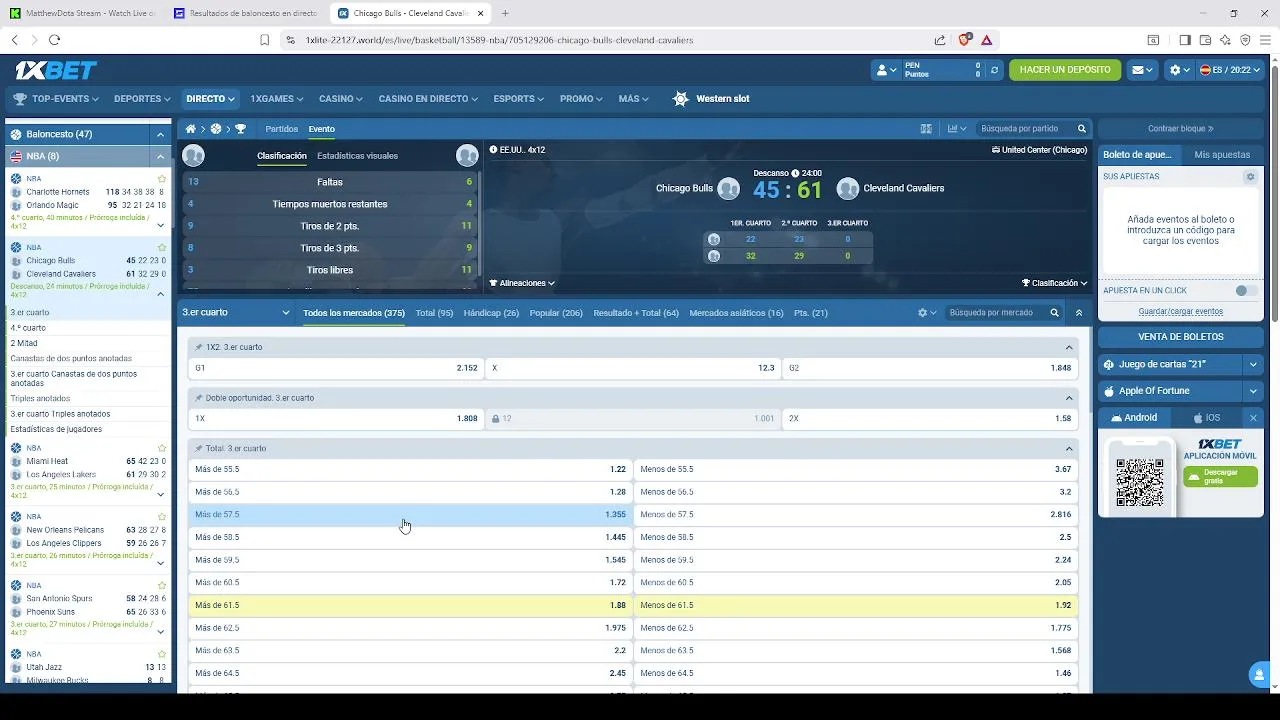Favorite the San Antonio Spurs game star
The height and width of the screenshot is (720, 1280).
pyautogui.click(x=162, y=585)
